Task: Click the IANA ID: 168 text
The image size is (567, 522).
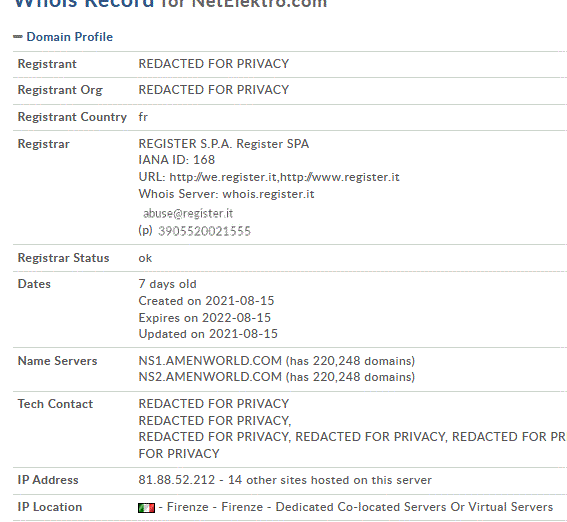Action: (x=177, y=160)
